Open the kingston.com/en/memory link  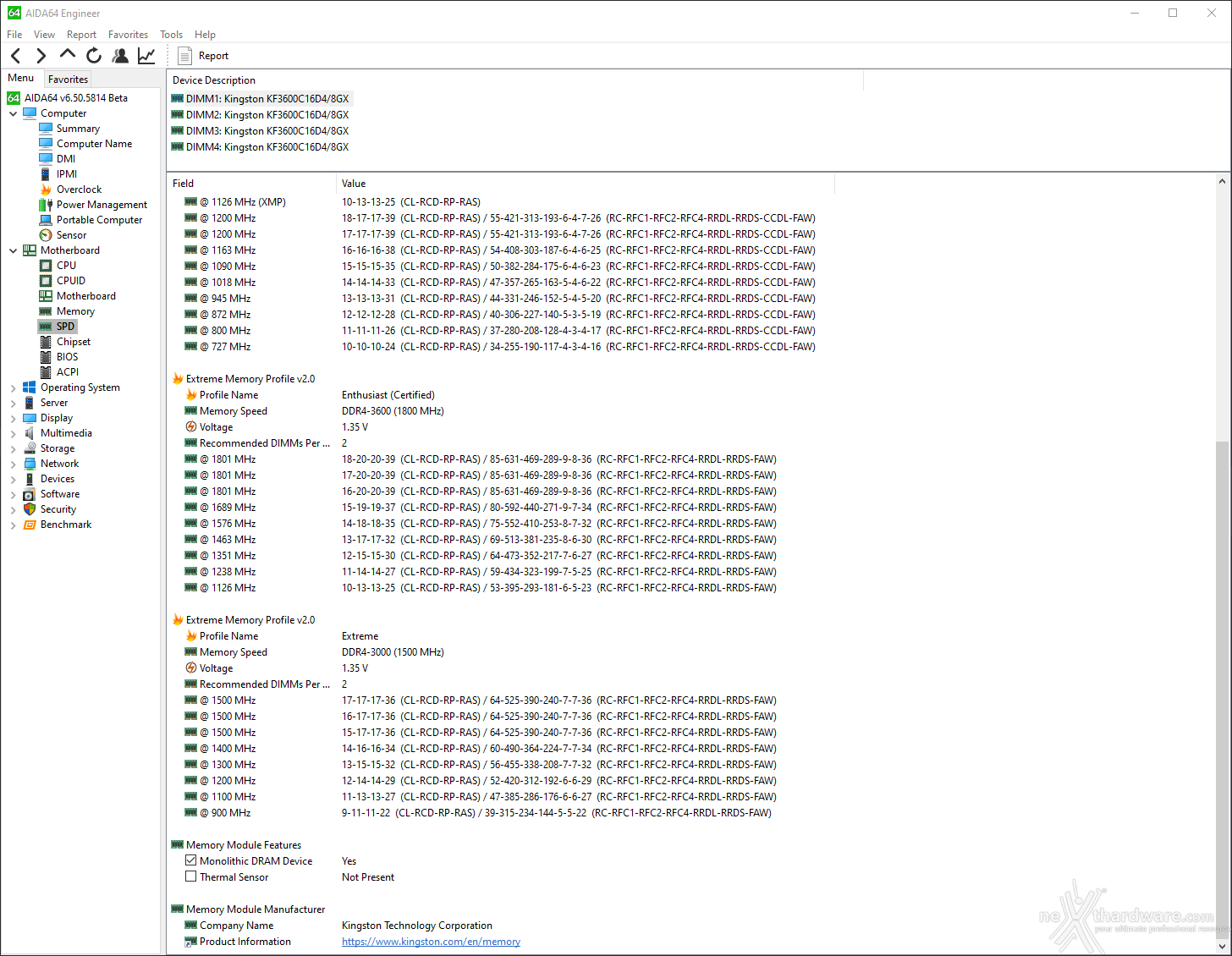click(x=431, y=942)
